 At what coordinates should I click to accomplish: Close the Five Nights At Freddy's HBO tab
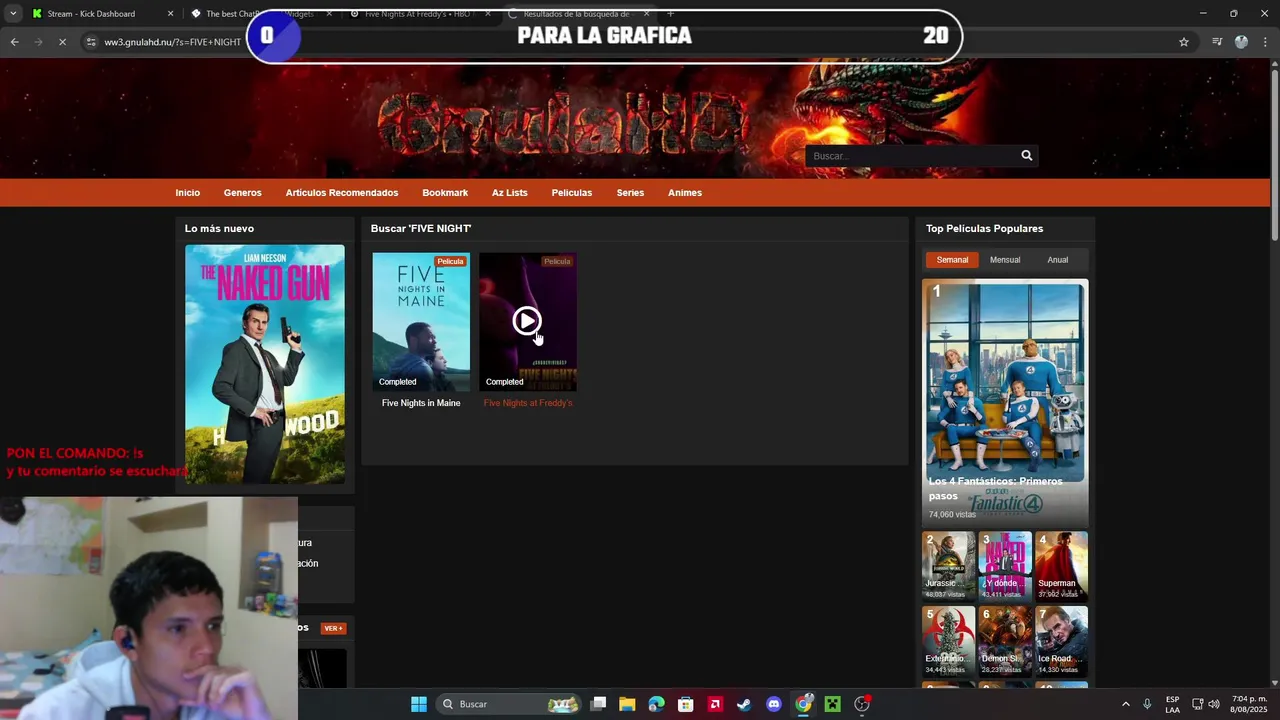coord(488,14)
